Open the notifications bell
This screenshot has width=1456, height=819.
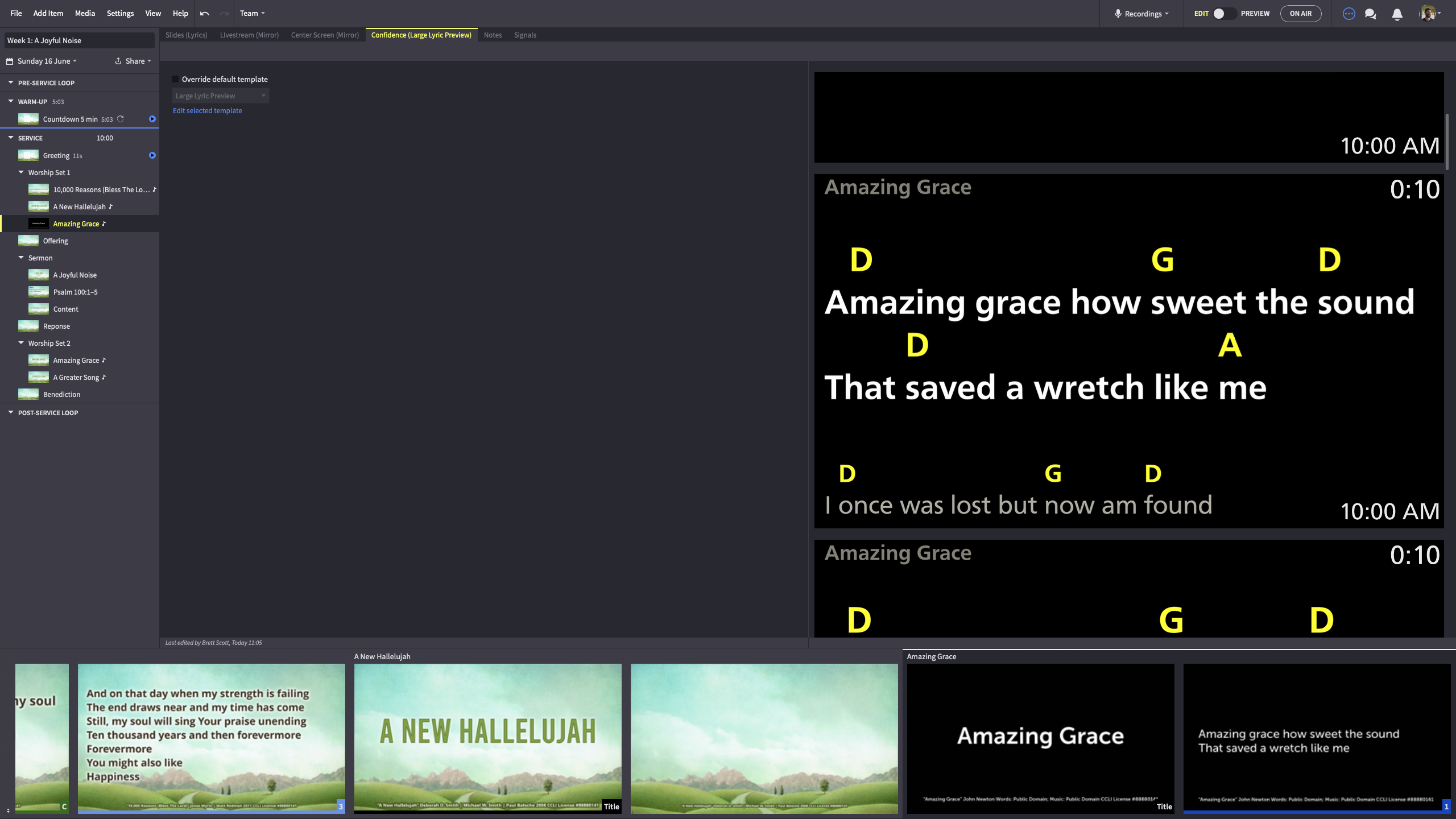click(x=1397, y=14)
